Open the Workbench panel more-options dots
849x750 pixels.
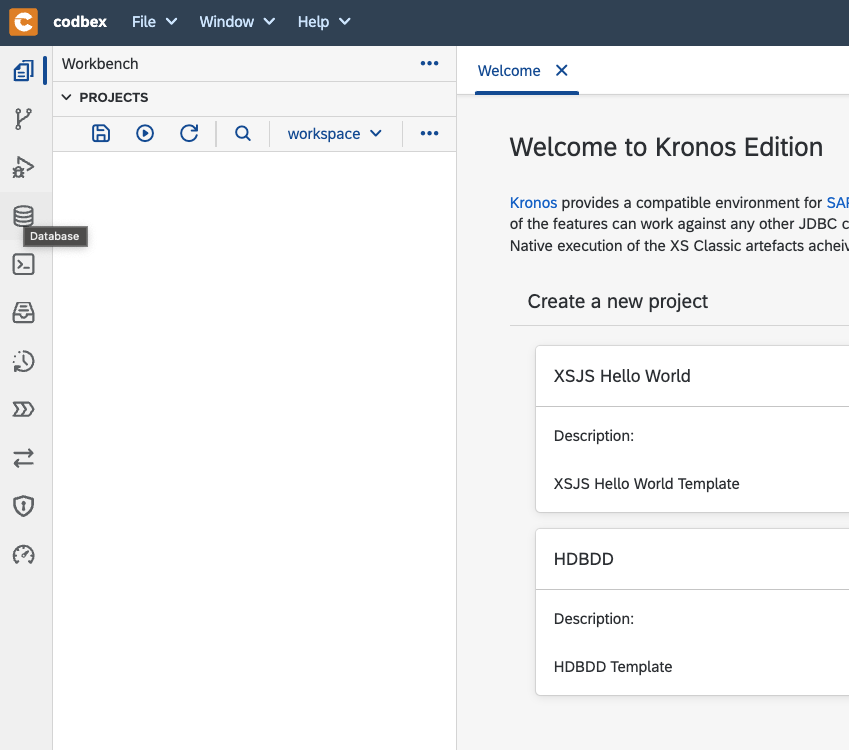point(429,63)
